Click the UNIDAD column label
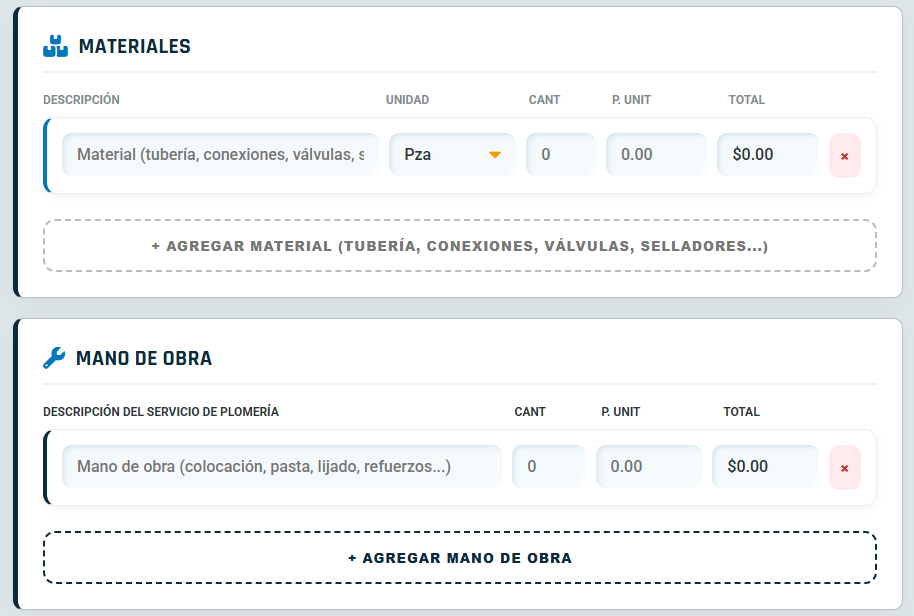The width and height of the screenshot is (914, 616). (407, 100)
